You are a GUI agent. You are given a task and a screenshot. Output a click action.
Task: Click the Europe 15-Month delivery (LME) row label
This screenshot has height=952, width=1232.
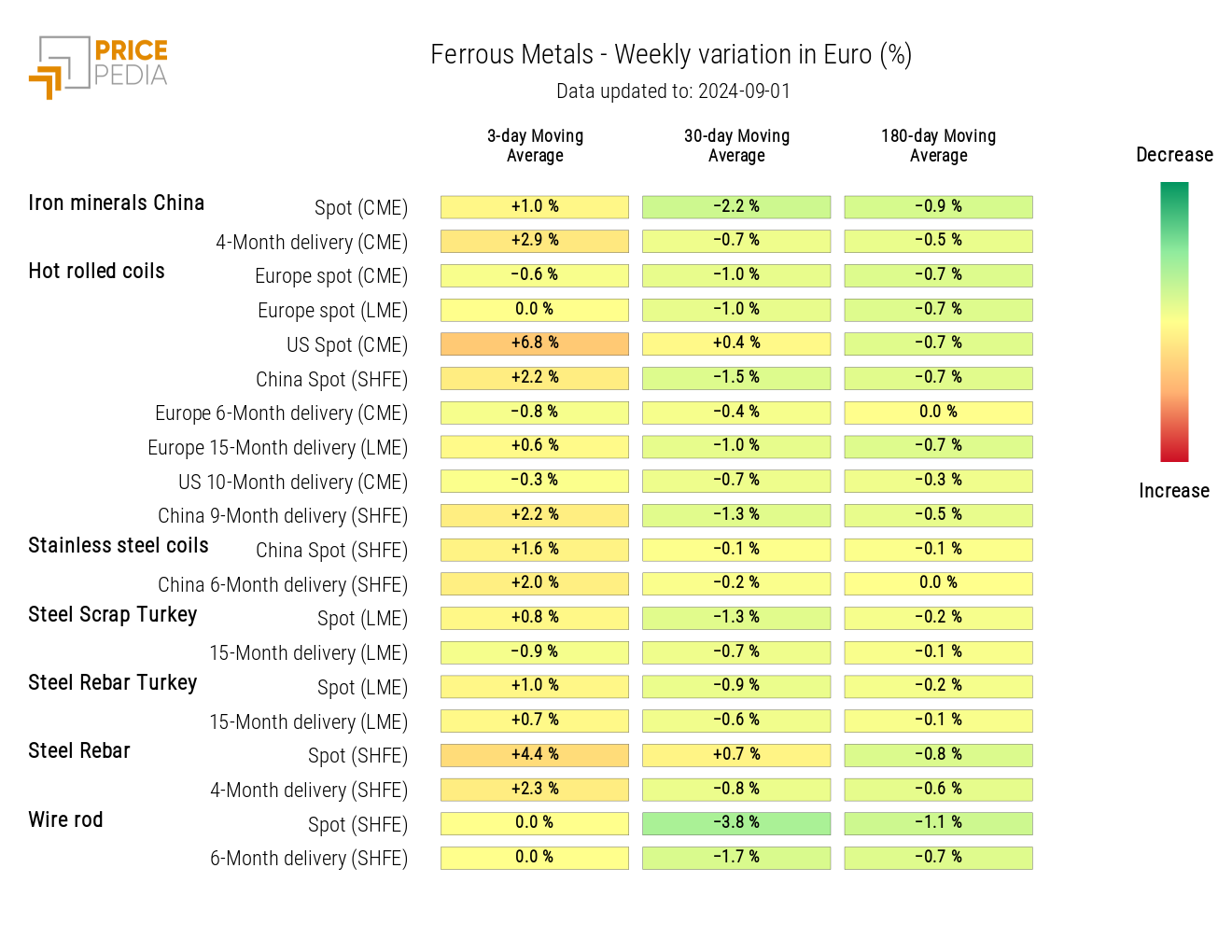pos(277,448)
